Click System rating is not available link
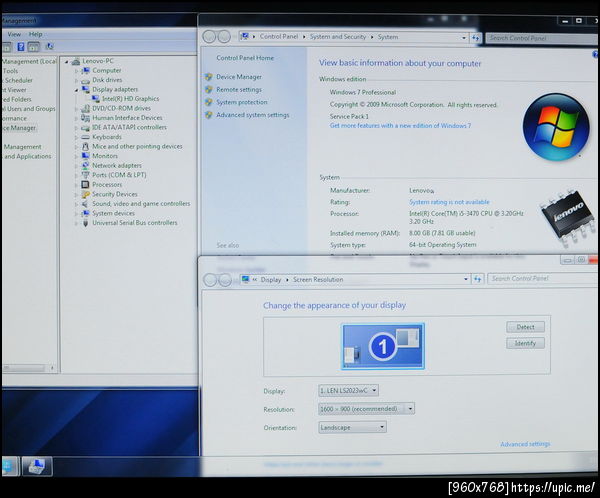 point(449,202)
